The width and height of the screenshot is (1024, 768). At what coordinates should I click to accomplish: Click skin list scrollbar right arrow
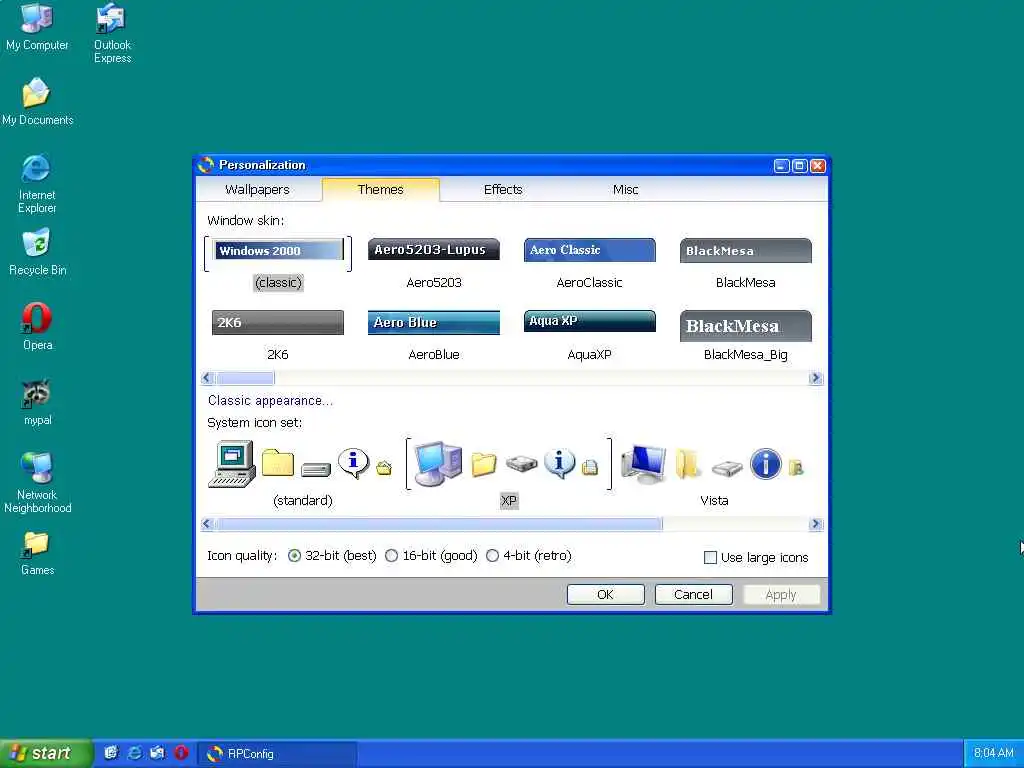coord(815,378)
